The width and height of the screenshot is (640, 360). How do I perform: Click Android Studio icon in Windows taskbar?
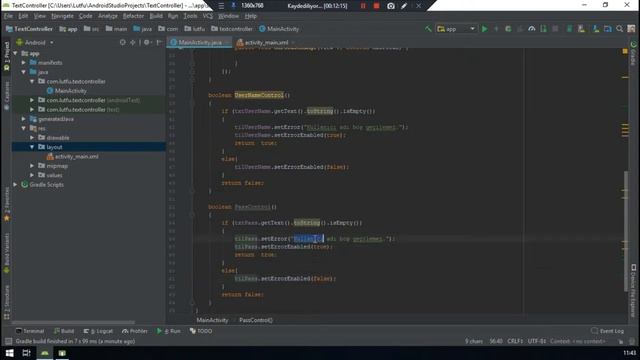click(x=44, y=353)
